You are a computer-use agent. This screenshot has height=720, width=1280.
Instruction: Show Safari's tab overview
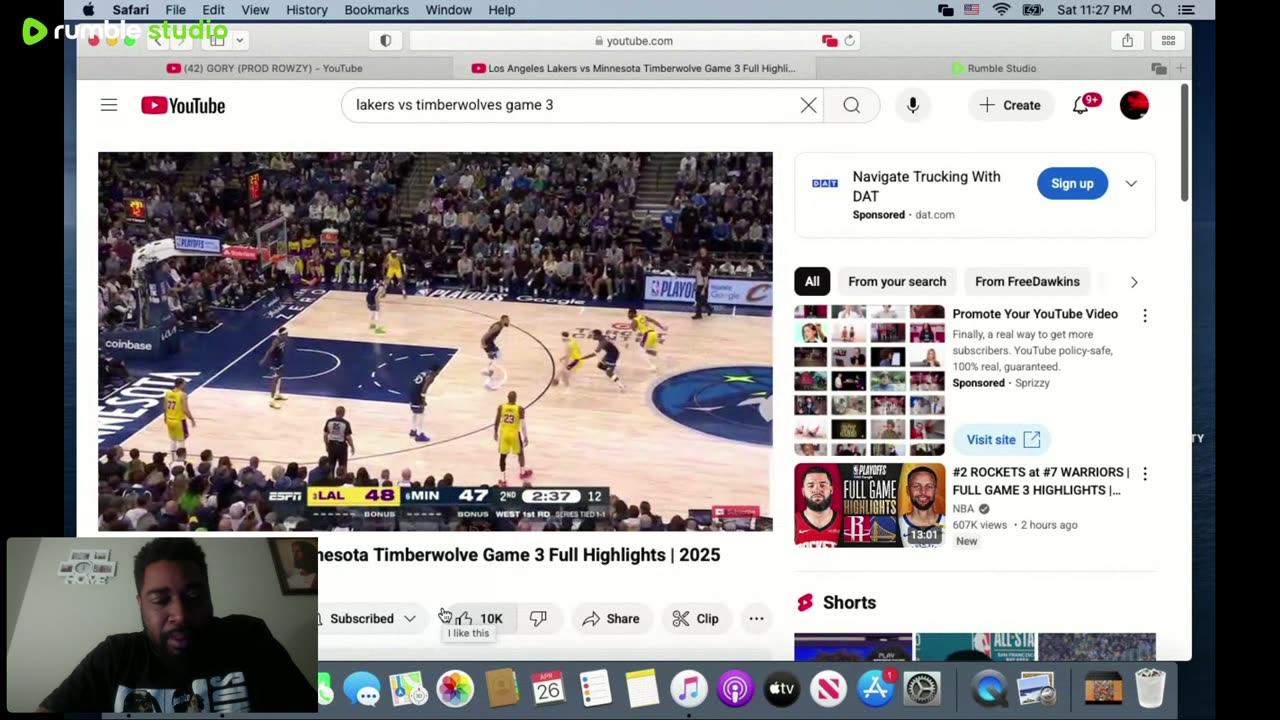click(x=1168, y=40)
